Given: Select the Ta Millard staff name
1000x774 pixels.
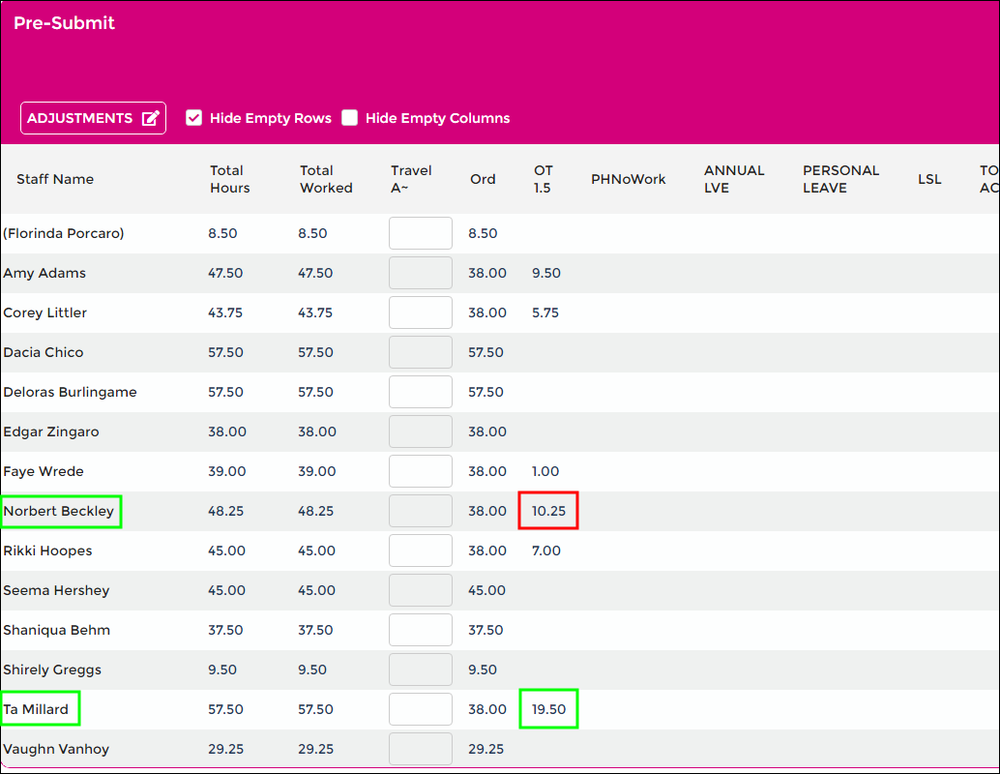Looking at the screenshot, I should pyautogui.click(x=37, y=709).
